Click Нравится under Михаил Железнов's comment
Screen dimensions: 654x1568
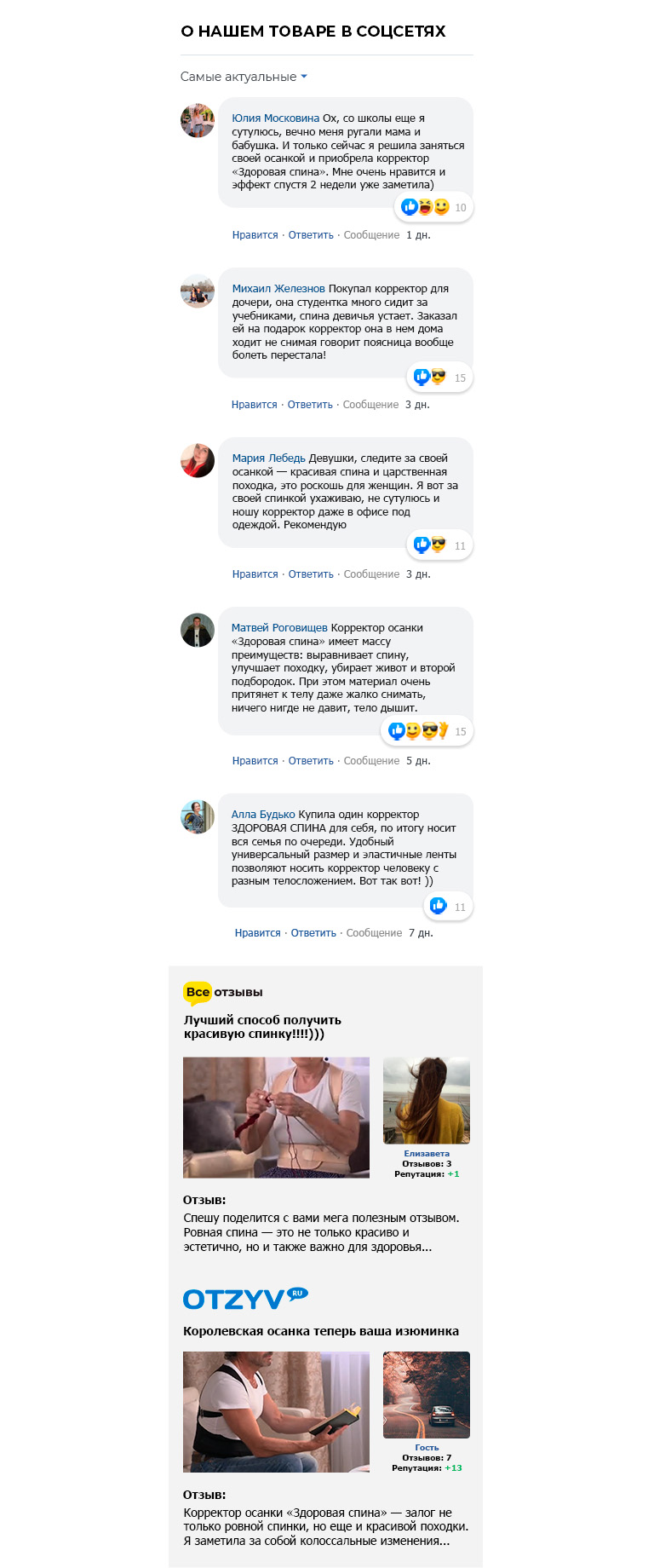255,405
